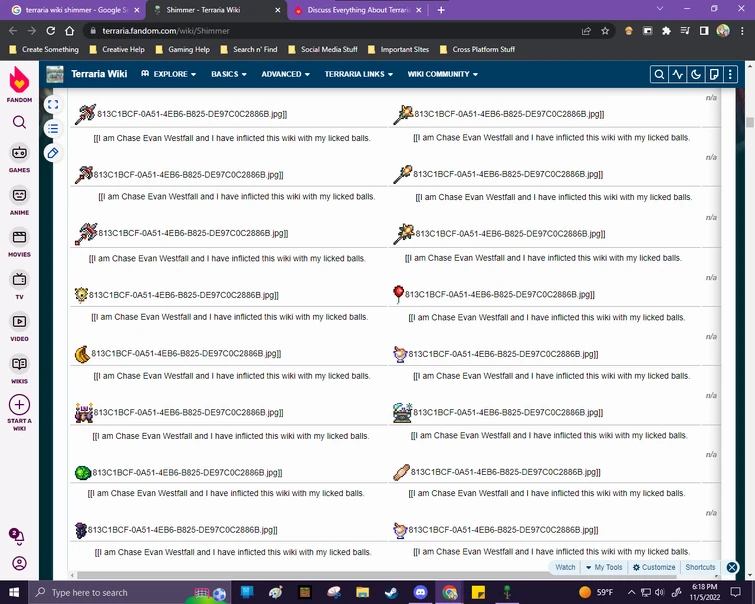
Task: Open the wiki discussions icon
Action: tap(714, 74)
